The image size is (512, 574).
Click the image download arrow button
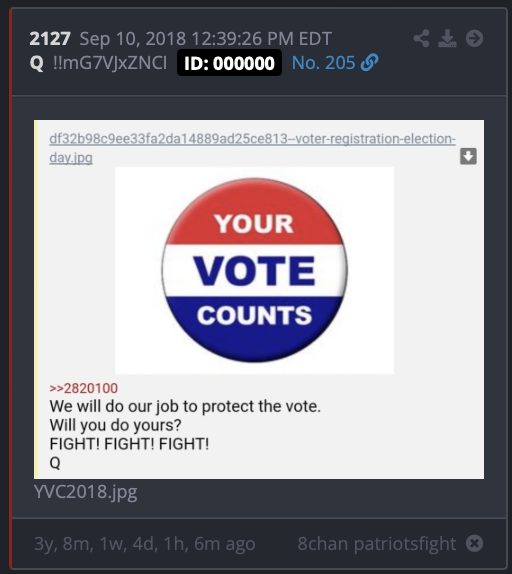(468, 156)
